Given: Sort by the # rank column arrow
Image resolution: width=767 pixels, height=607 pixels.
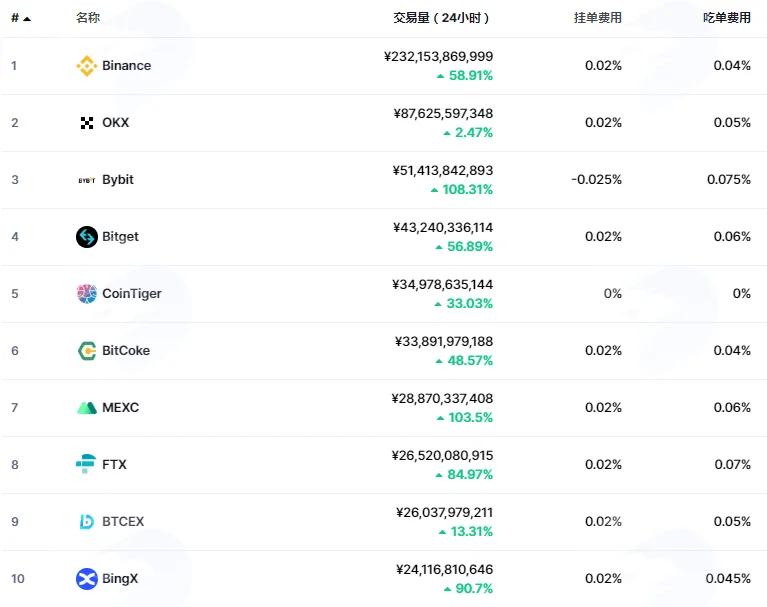Looking at the screenshot, I should coord(27,19).
